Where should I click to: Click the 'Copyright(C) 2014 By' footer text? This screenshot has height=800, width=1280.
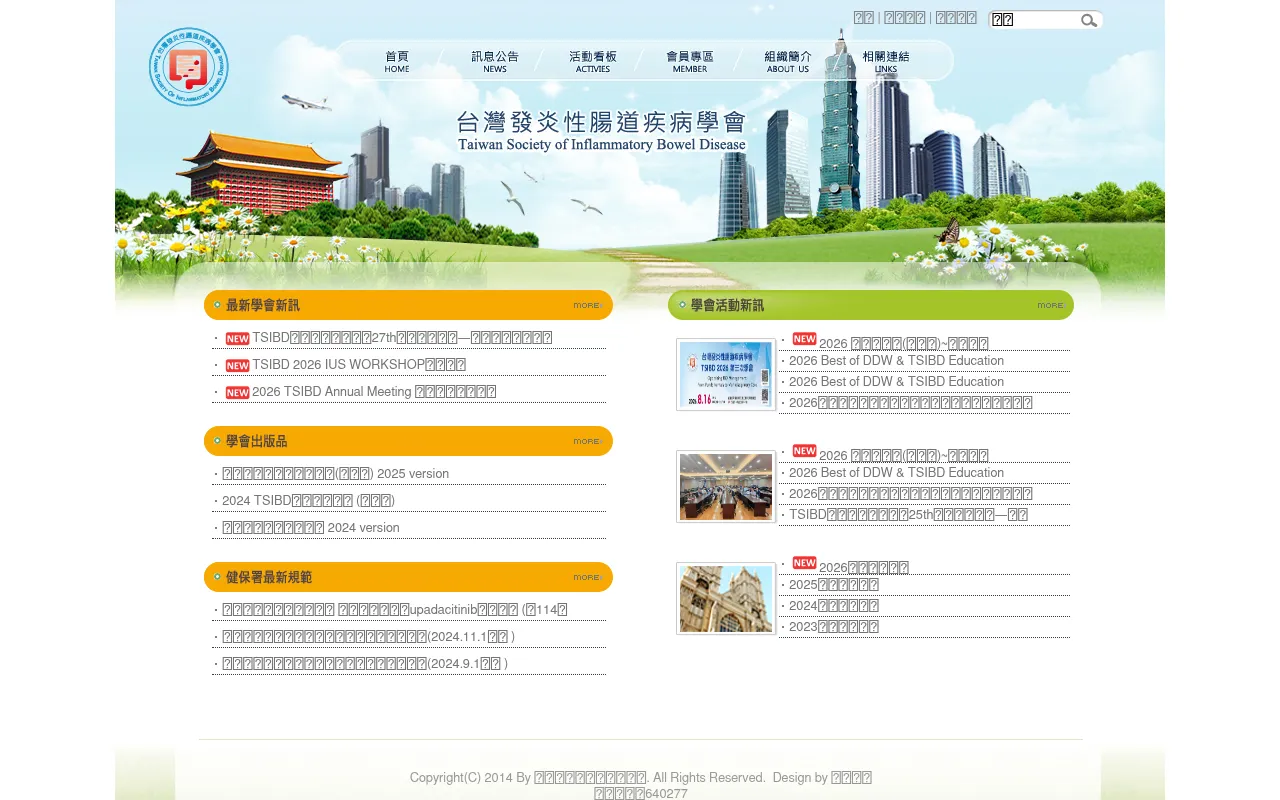click(x=470, y=778)
